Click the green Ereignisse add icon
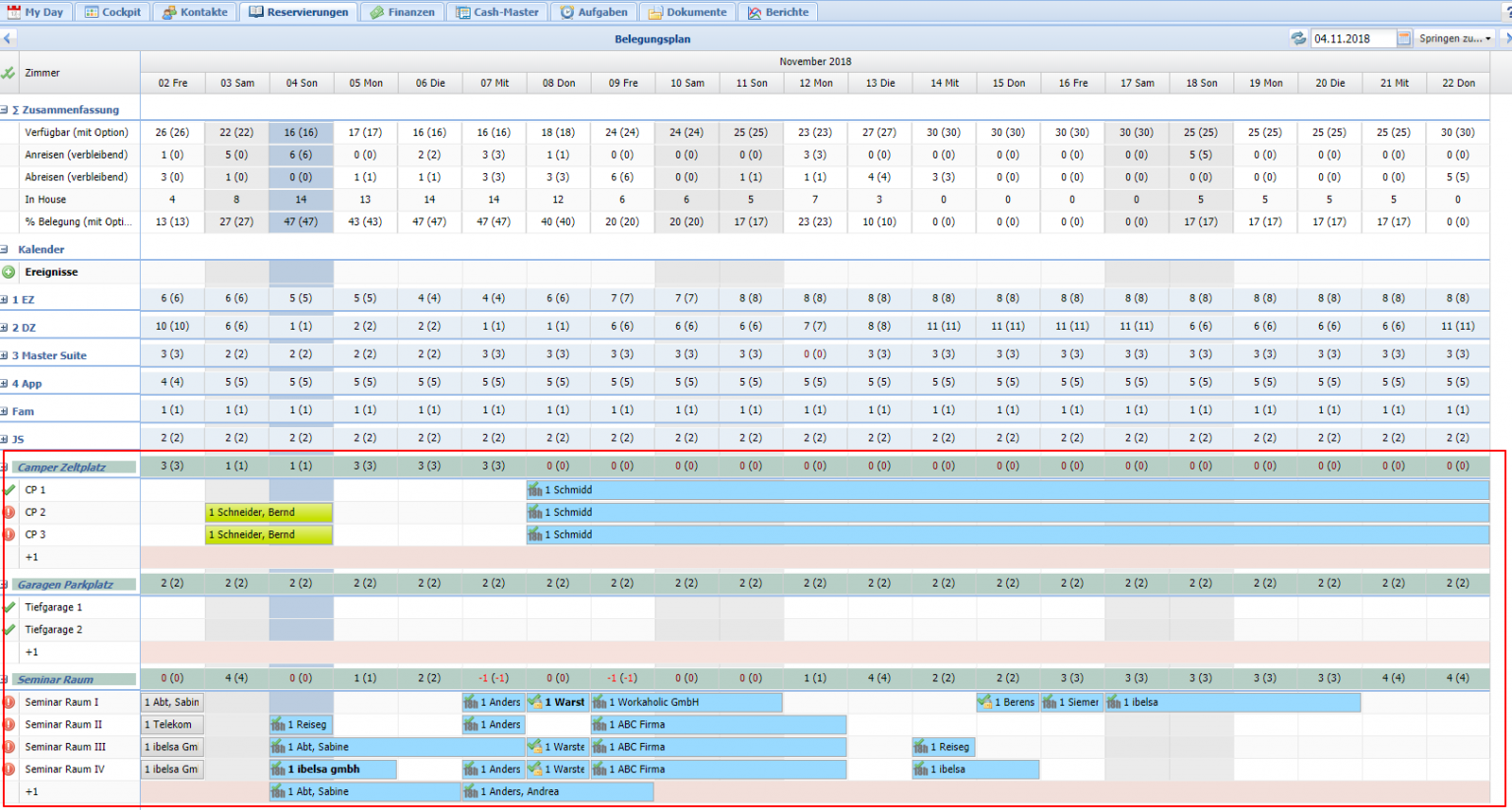This screenshot has width=1512, height=810. pos(9,273)
